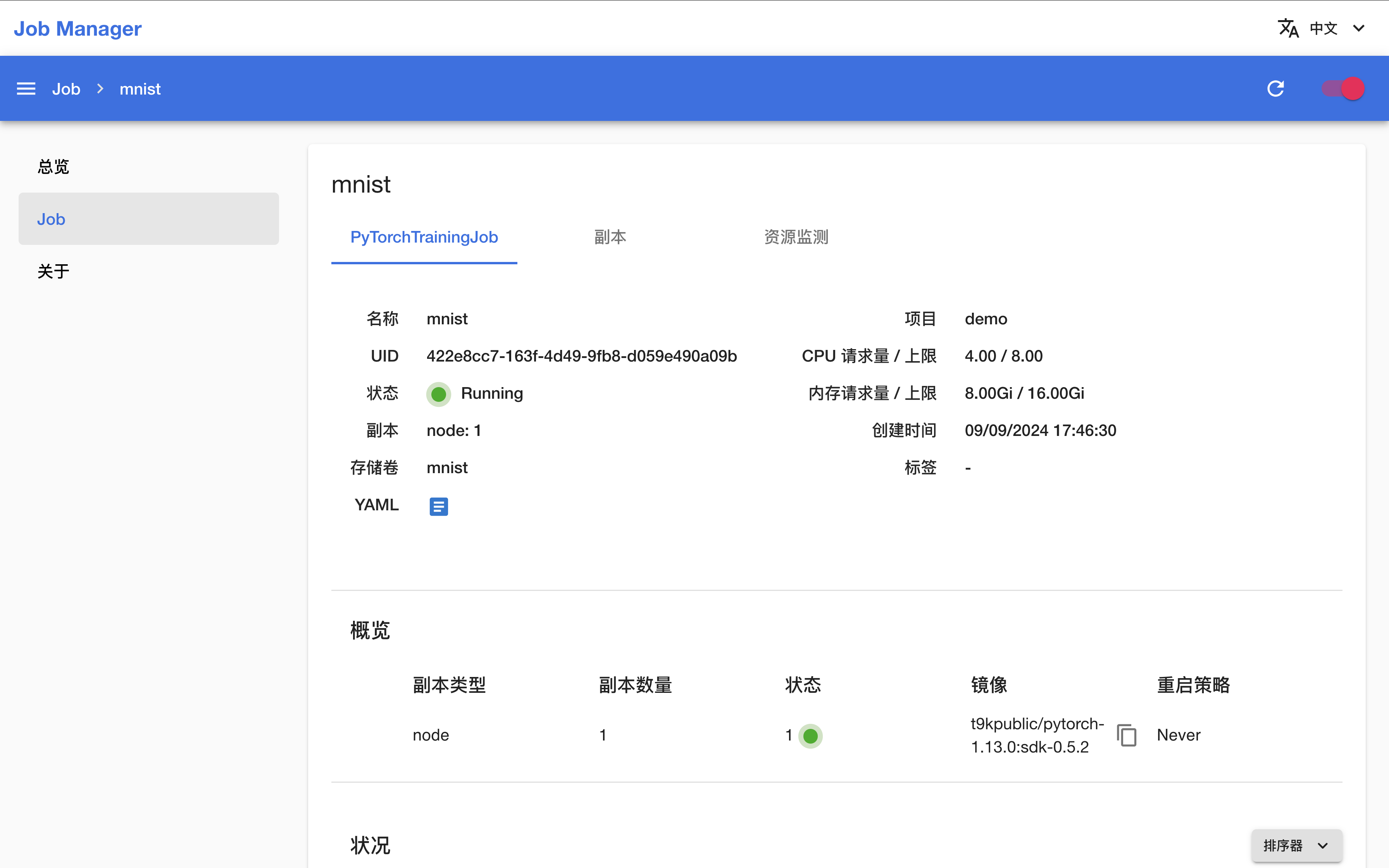Open 关于 in the sidebar
This screenshot has width=1389, height=868.
pyautogui.click(x=149, y=271)
